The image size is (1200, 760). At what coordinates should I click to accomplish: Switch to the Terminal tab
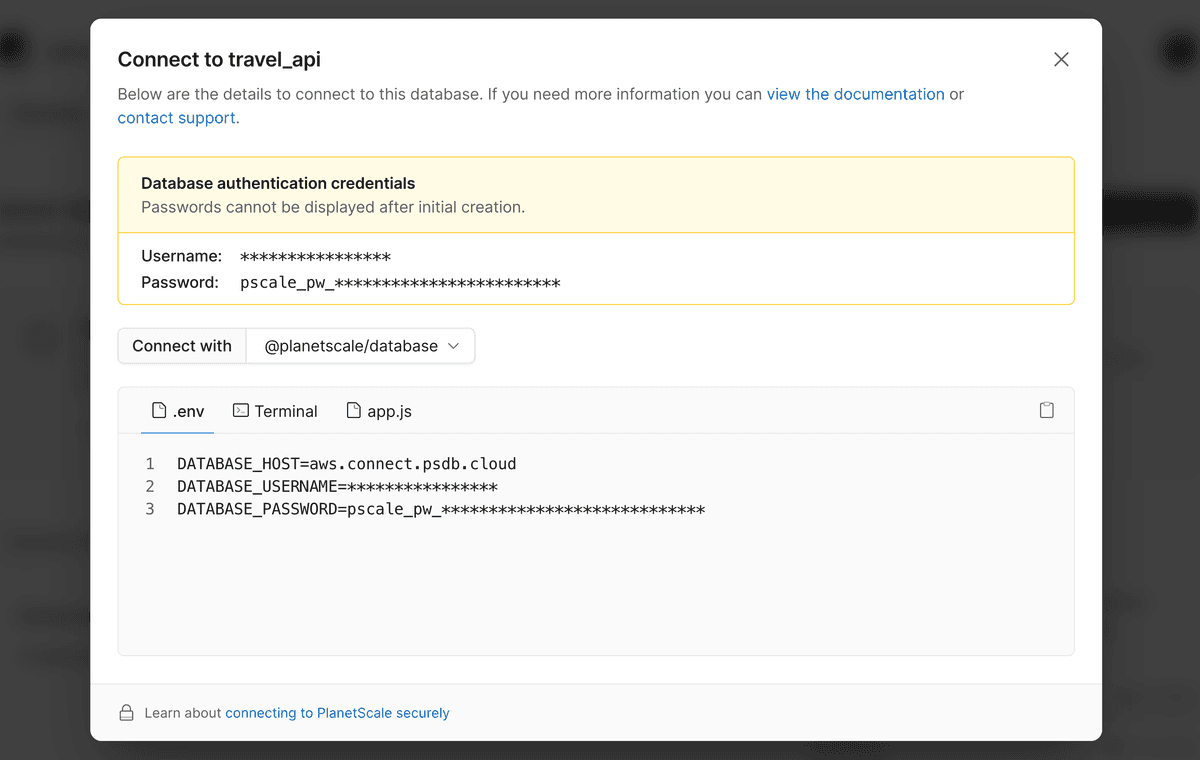click(275, 411)
